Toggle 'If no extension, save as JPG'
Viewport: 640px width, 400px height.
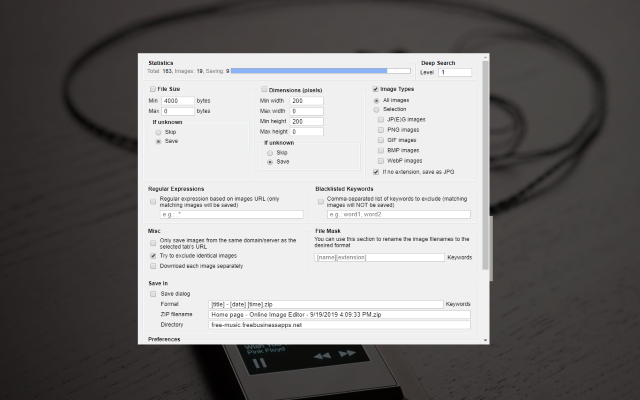(376, 171)
